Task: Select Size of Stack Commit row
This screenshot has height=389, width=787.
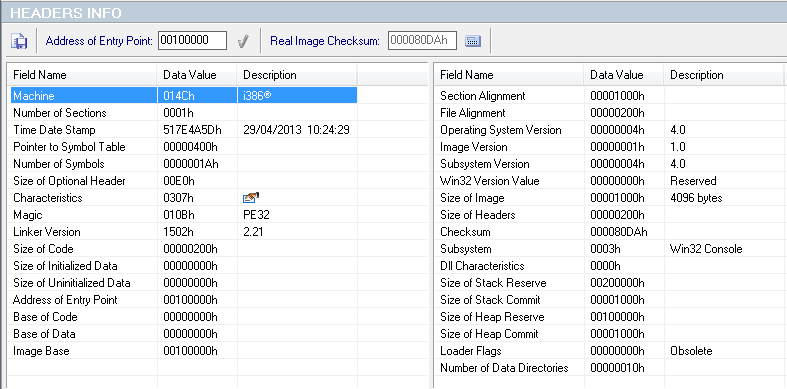Action: pyautogui.click(x=610, y=300)
